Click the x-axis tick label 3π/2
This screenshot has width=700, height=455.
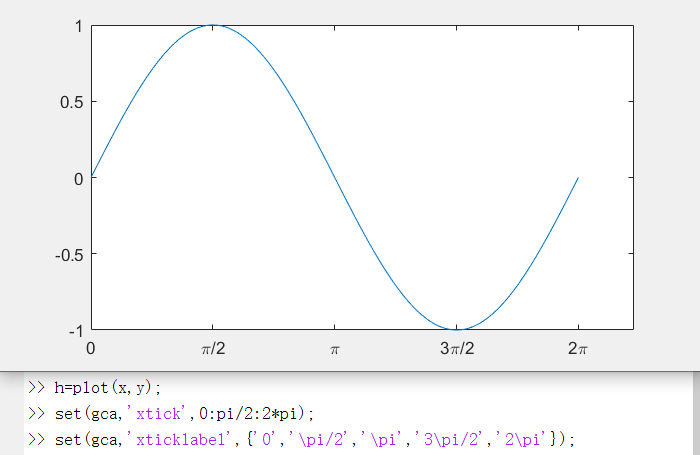tap(457, 348)
